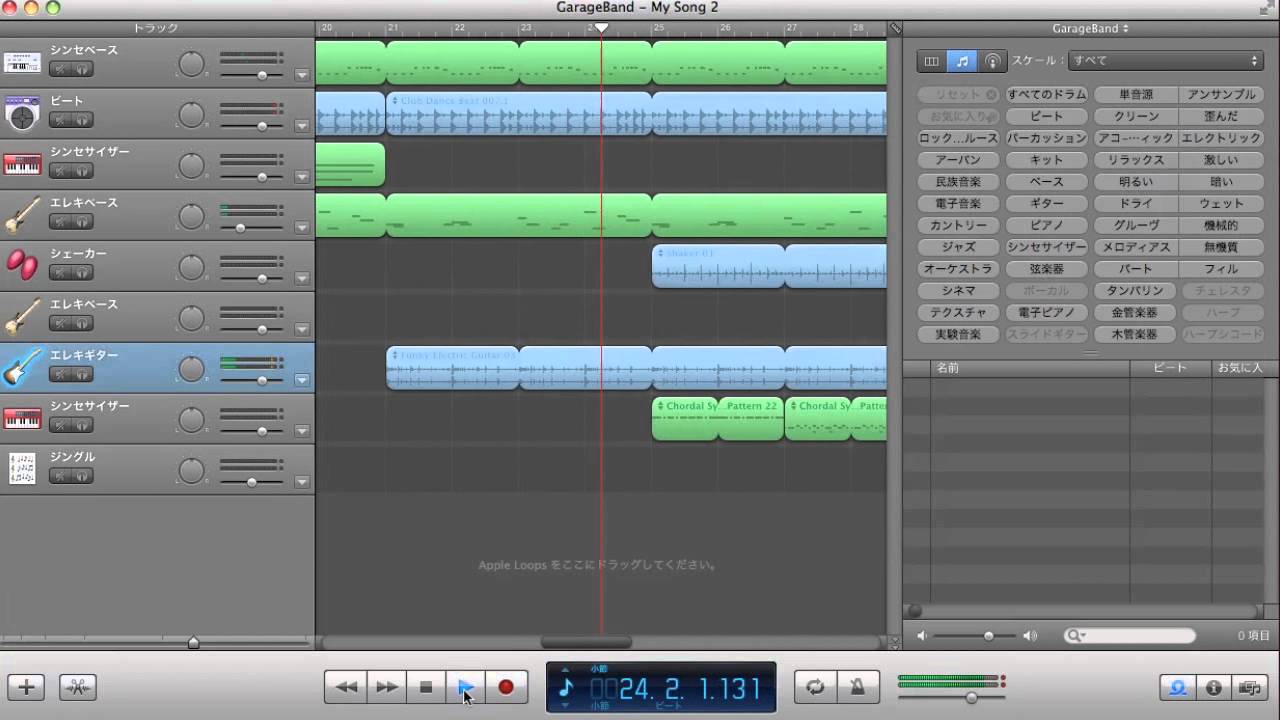Viewport: 1280px width, 720px height.
Task: Filter loops by オーケストラ keyword
Action: click(x=959, y=269)
